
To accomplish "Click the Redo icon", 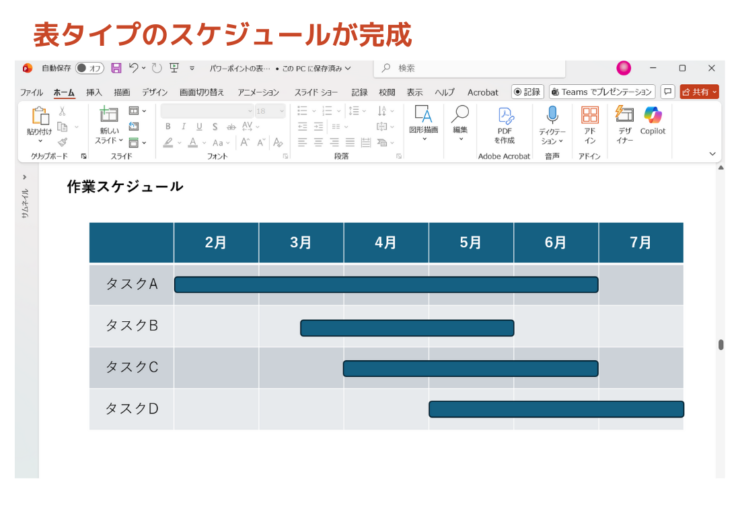I will pyautogui.click(x=157, y=68).
